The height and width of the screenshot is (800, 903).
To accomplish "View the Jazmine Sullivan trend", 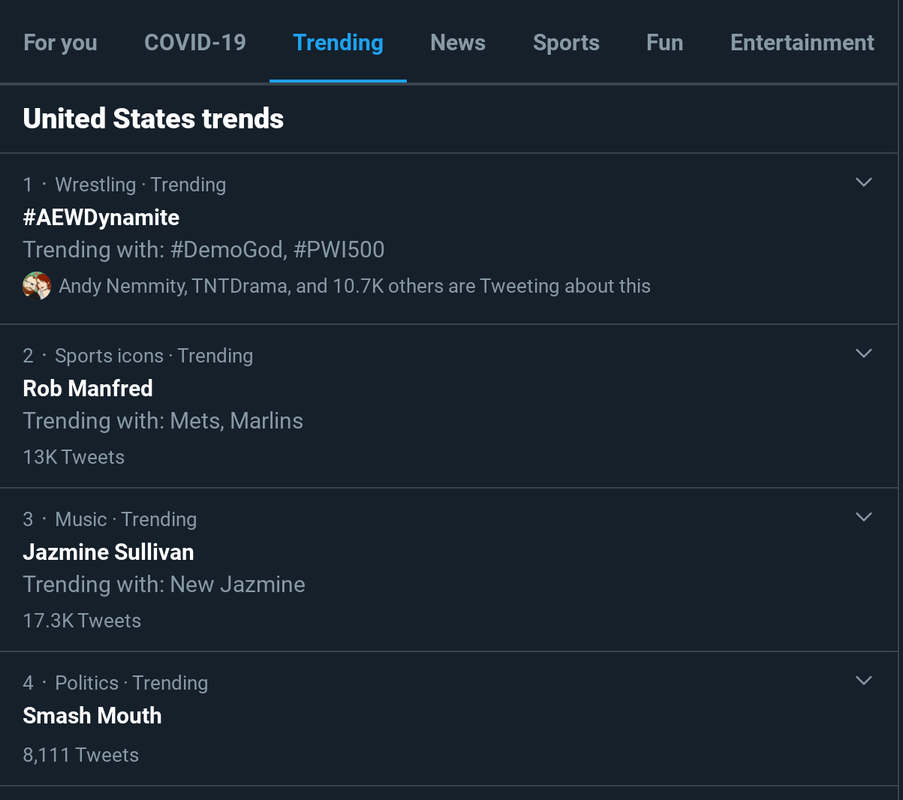I will click(x=108, y=552).
